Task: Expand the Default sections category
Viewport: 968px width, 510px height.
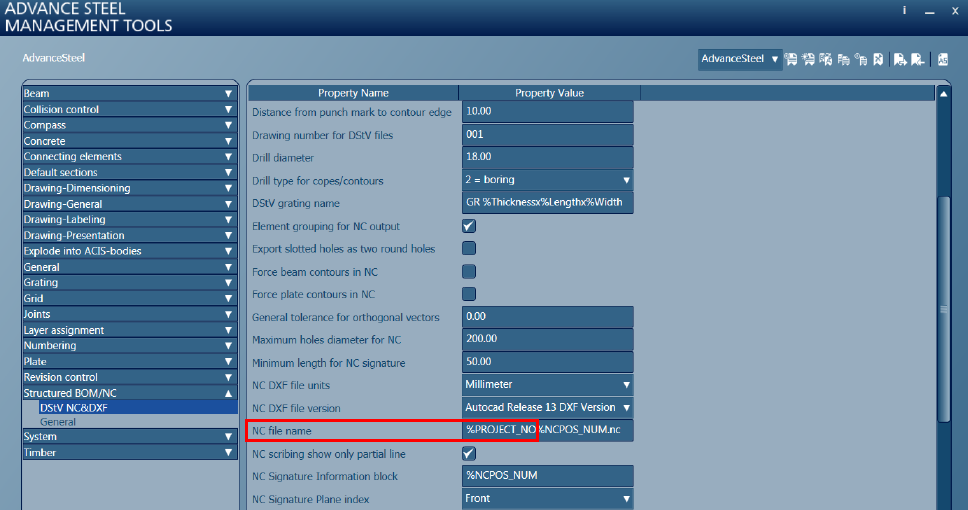Action: [x=130, y=172]
